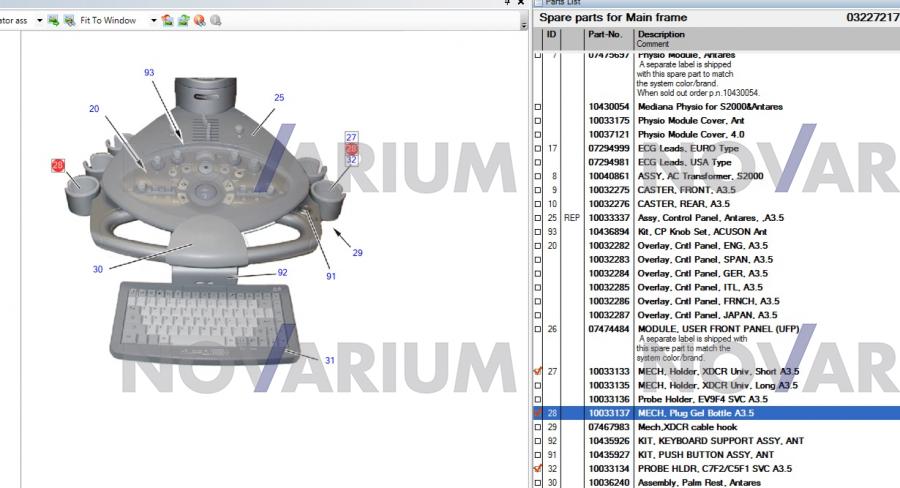Check the box for Mech, XDCR cable hook

pyautogui.click(x=538, y=427)
